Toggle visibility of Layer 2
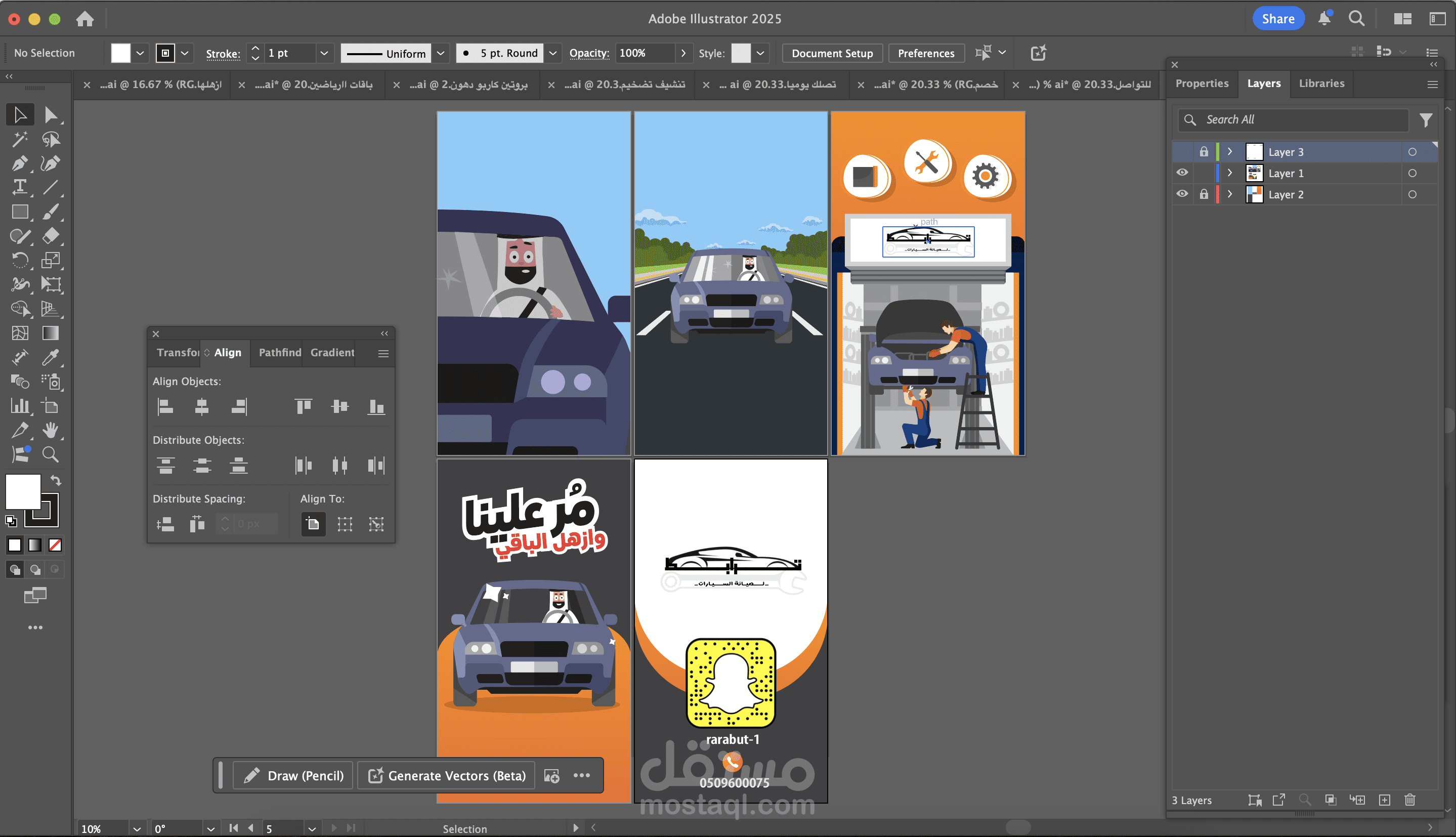The image size is (1456, 837). tap(1182, 194)
